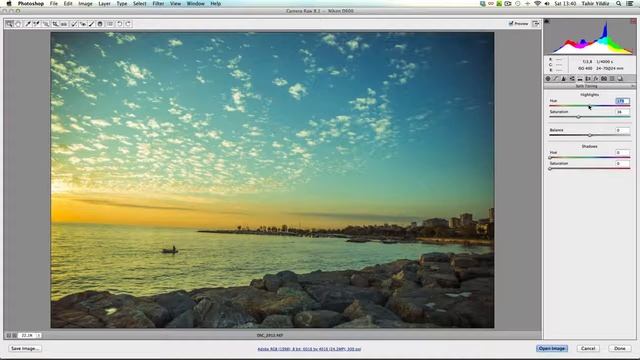Click the zoom in plus button
Viewport: 640px width, 360px height.
[x=15, y=335]
